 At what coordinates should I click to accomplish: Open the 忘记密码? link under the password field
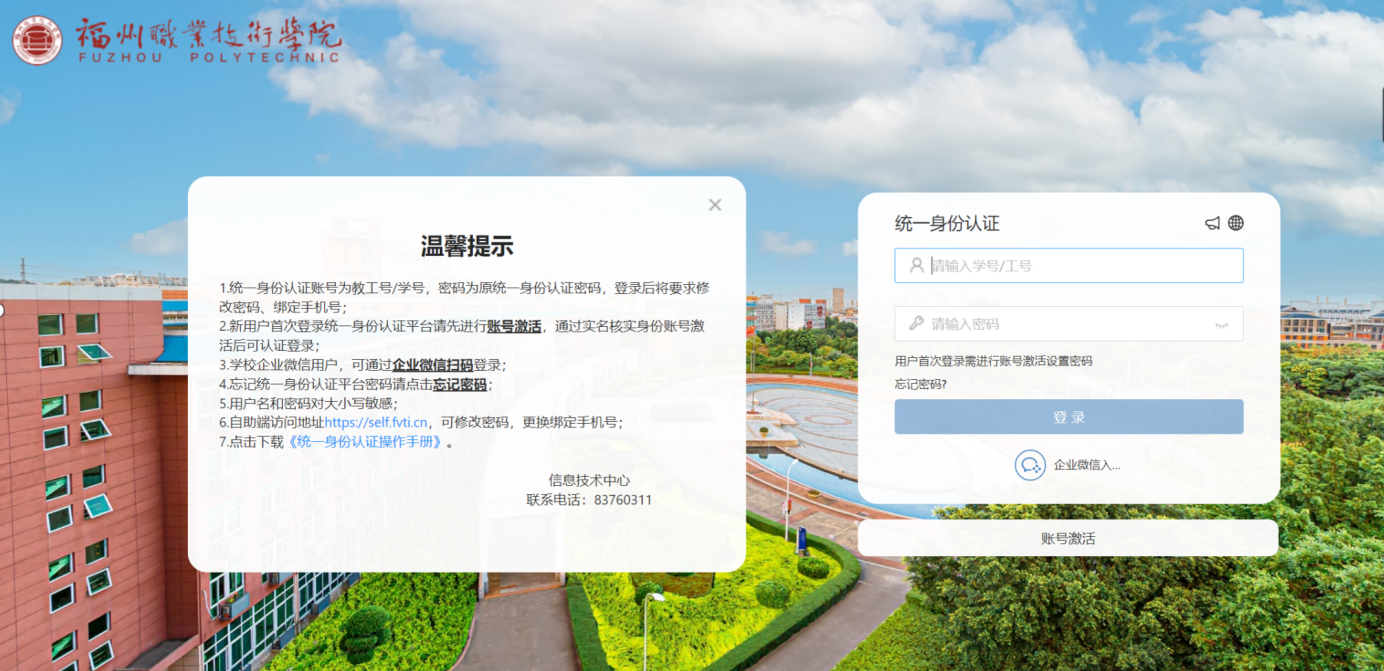tap(920, 384)
